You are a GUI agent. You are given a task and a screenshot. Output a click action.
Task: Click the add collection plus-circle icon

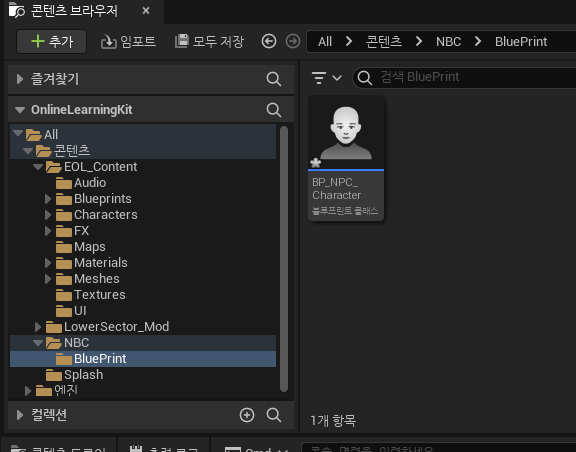(x=247, y=415)
